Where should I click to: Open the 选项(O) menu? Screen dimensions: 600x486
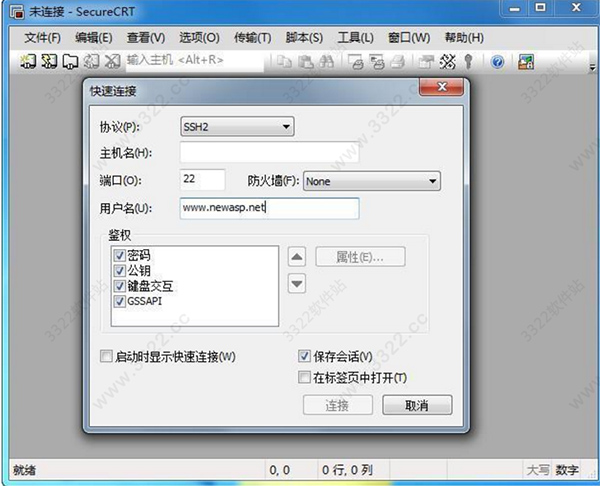click(x=199, y=38)
